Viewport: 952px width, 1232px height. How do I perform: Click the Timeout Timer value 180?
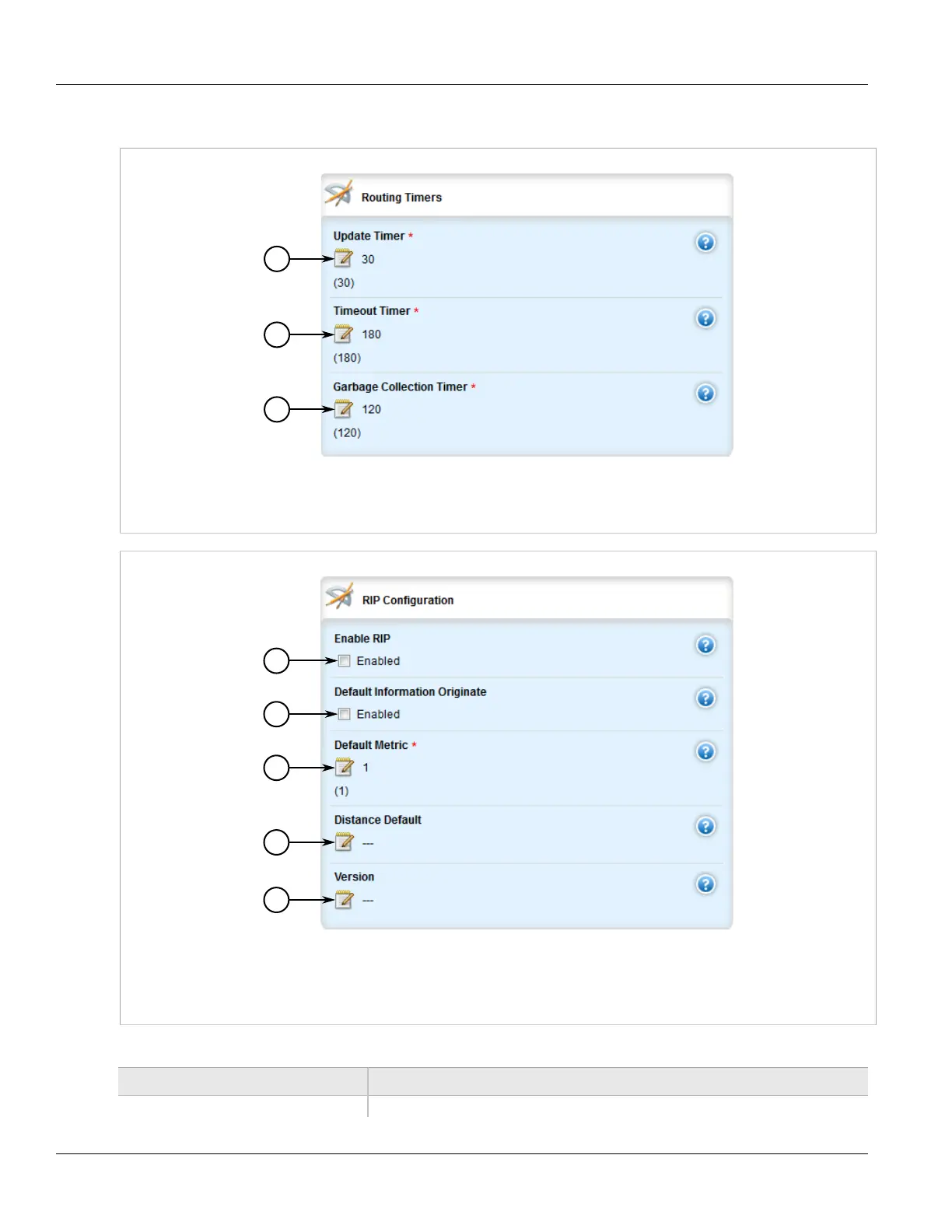coord(372,334)
